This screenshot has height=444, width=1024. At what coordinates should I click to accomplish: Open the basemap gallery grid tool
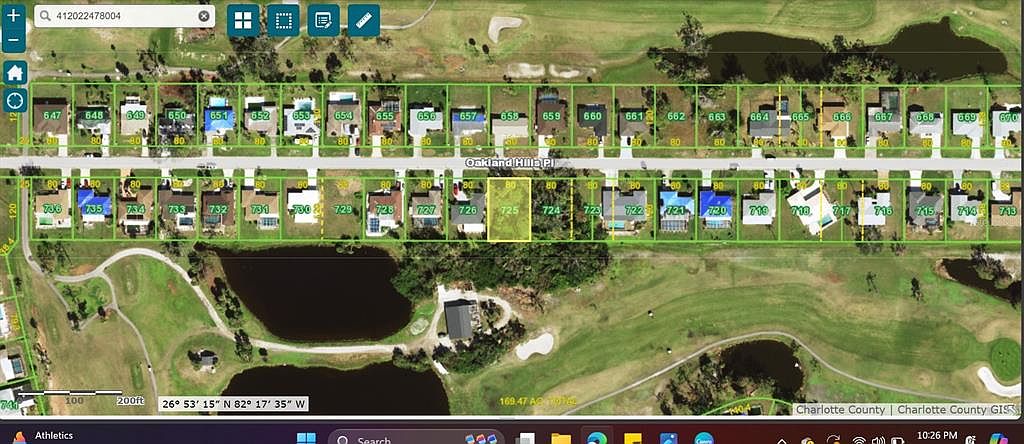243,20
